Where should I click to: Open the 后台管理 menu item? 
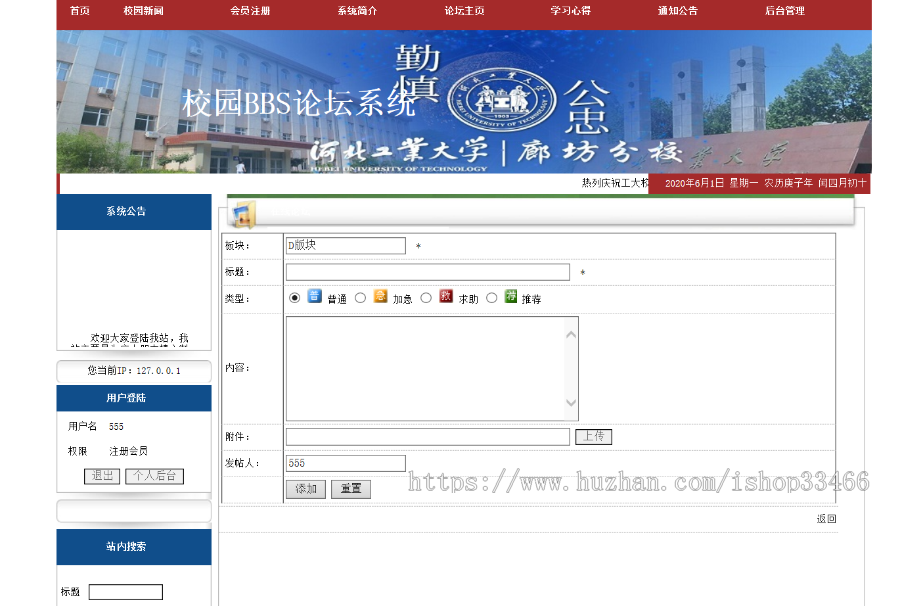tap(783, 13)
